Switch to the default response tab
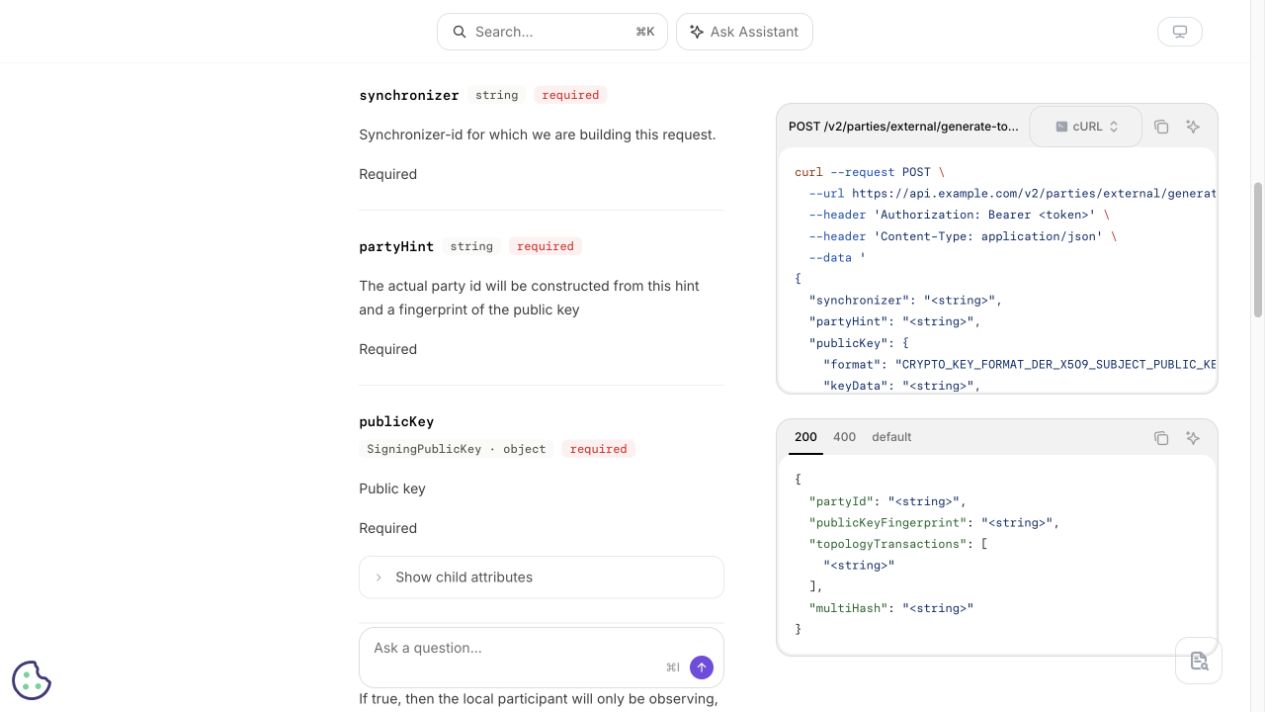Image resolution: width=1265 pixels, height=712 pixels. pyautogui.click(x=891, y=437)
